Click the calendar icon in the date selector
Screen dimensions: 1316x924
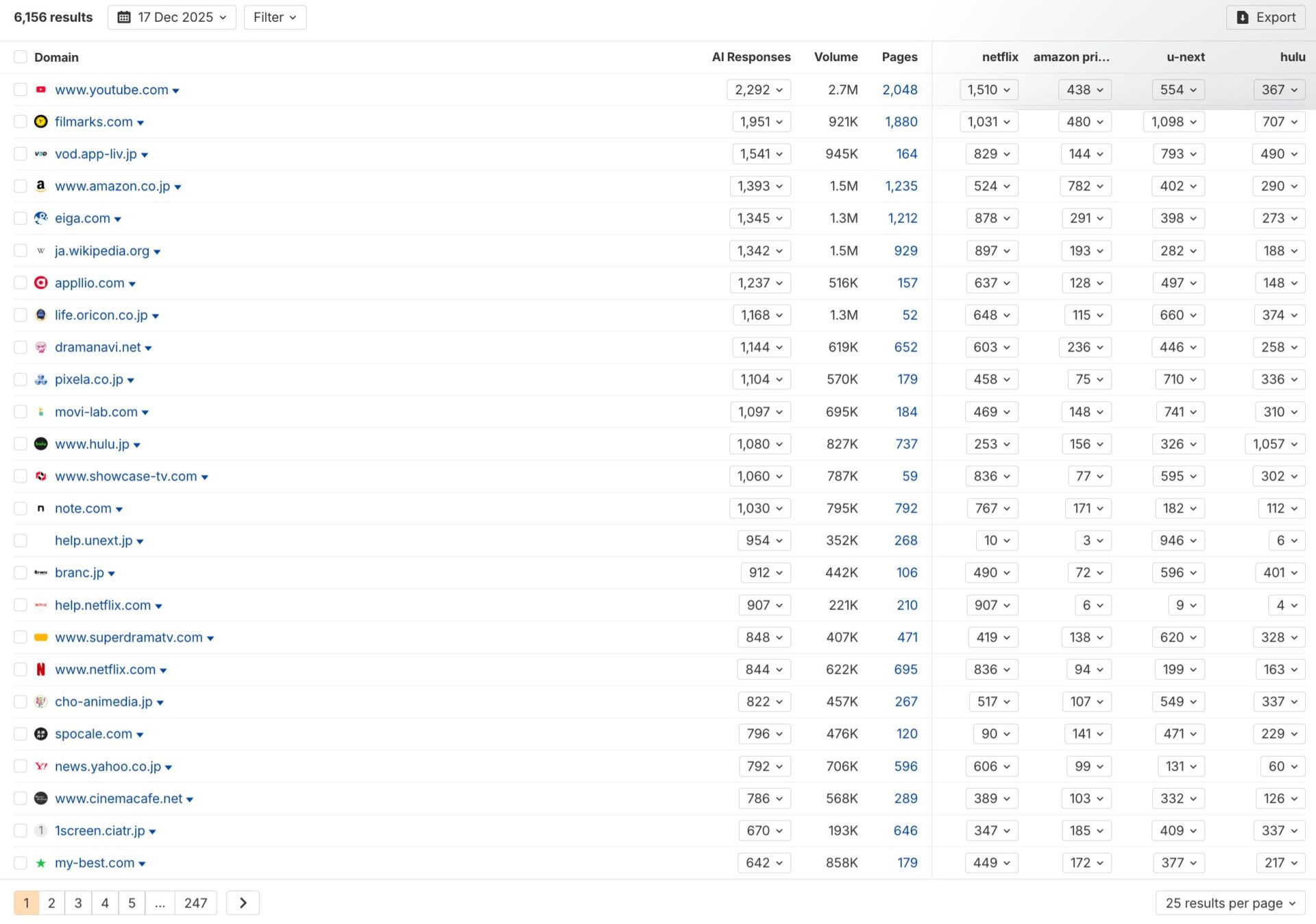(125, 17)
